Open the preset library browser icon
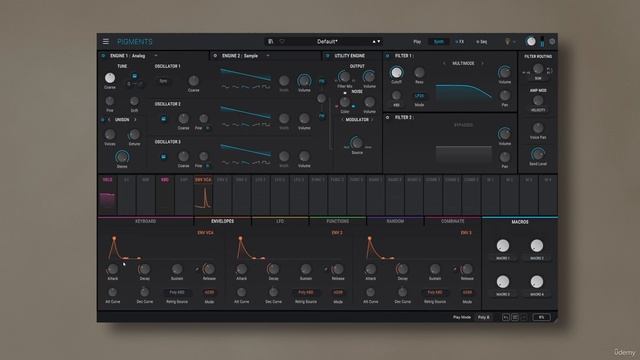640x360 pixels. click(270, 41)
